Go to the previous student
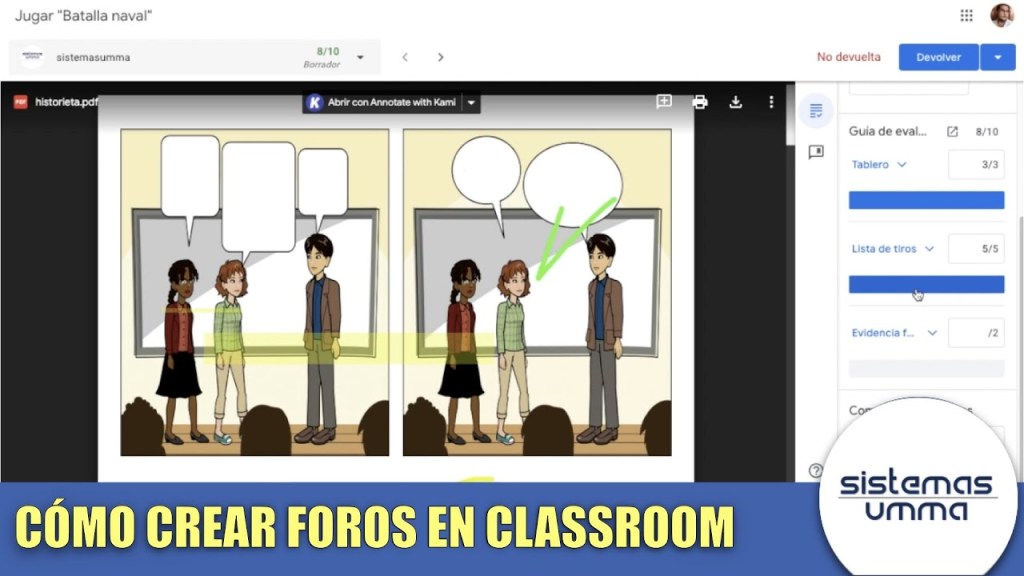 (x=405, y=57)
